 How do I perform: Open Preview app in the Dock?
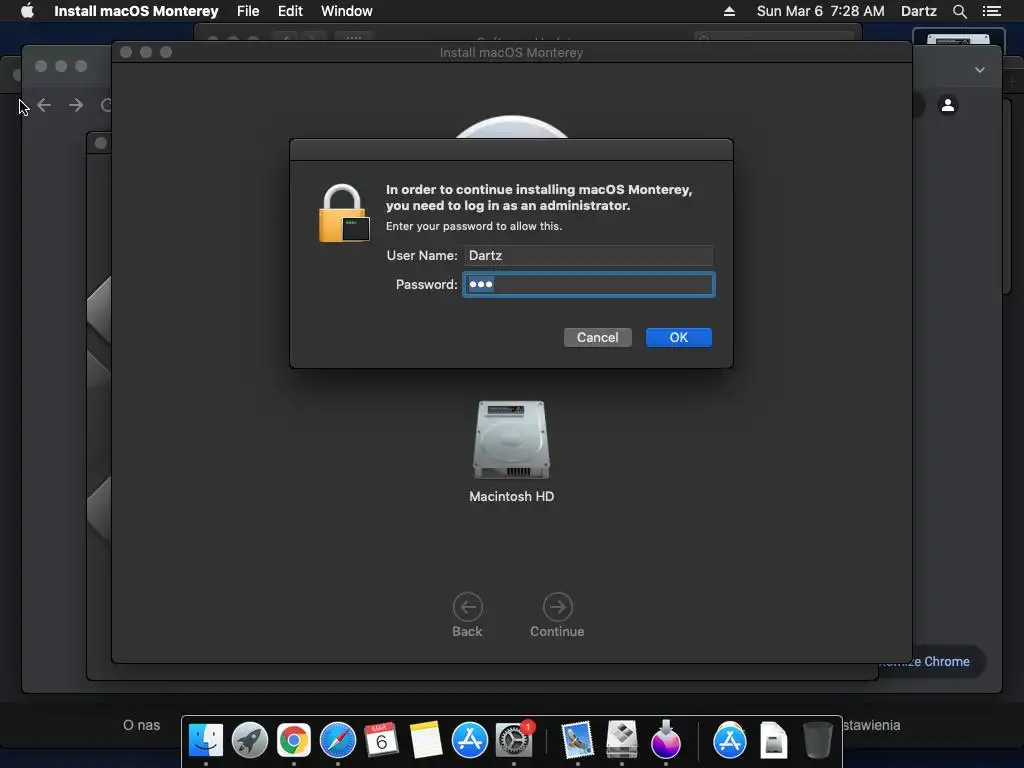[577, 741]
